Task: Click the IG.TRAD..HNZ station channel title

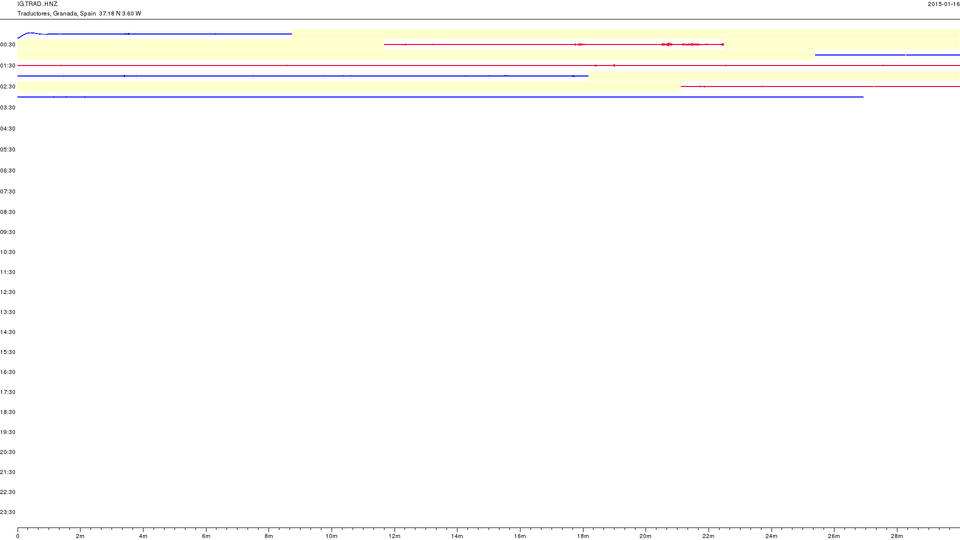Action: click(37, 4)
